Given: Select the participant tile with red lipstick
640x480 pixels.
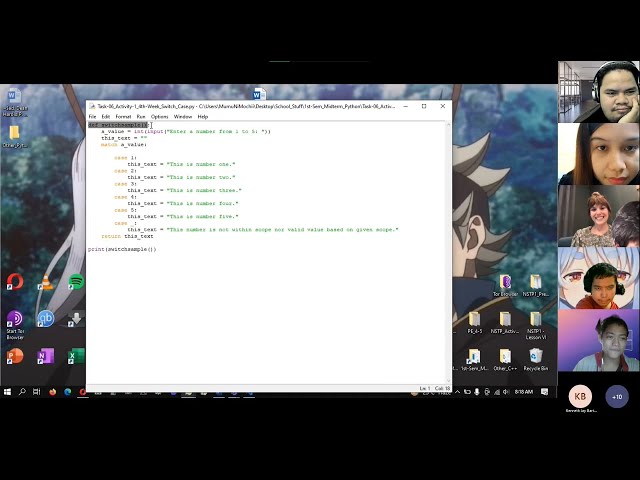Looking at the screenshot, I should coord(598,154).
